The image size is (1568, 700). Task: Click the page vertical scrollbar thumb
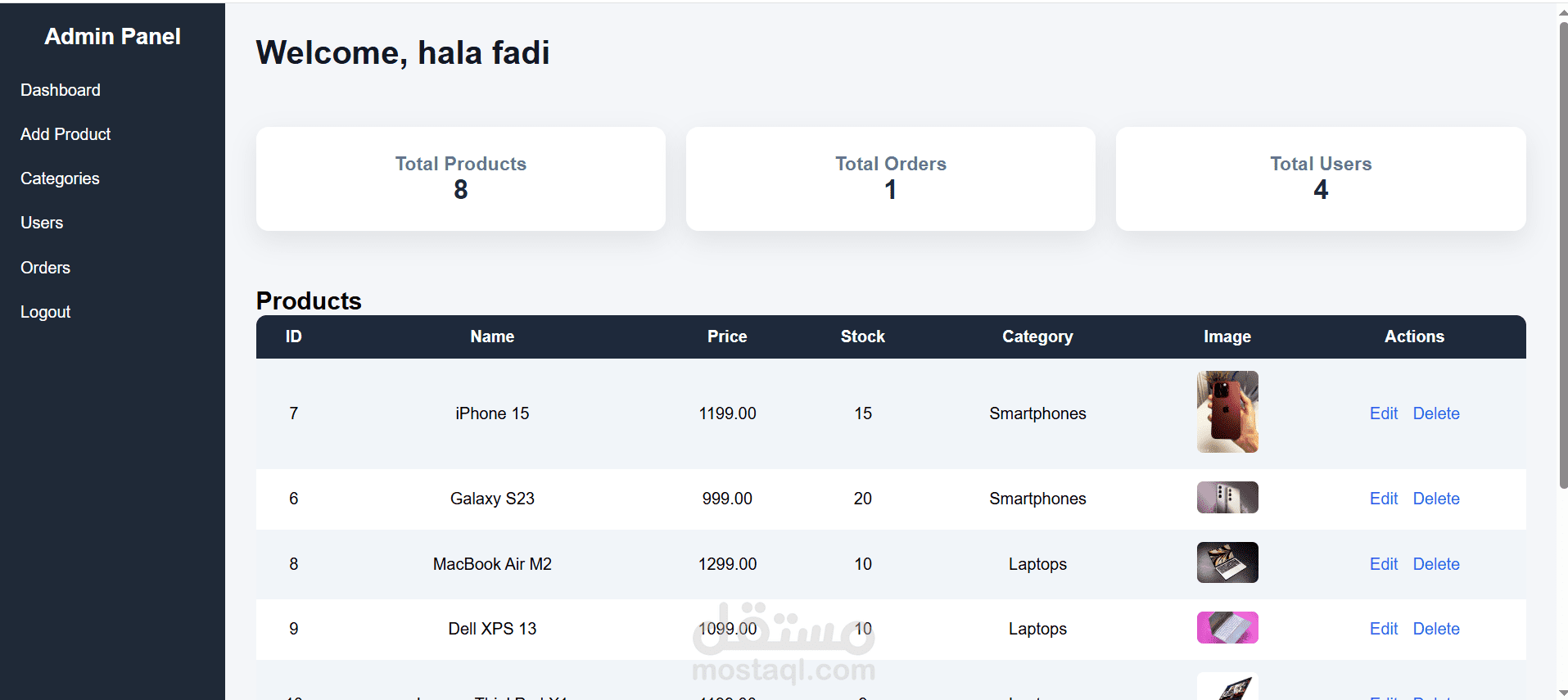(x=1563, y=254)
